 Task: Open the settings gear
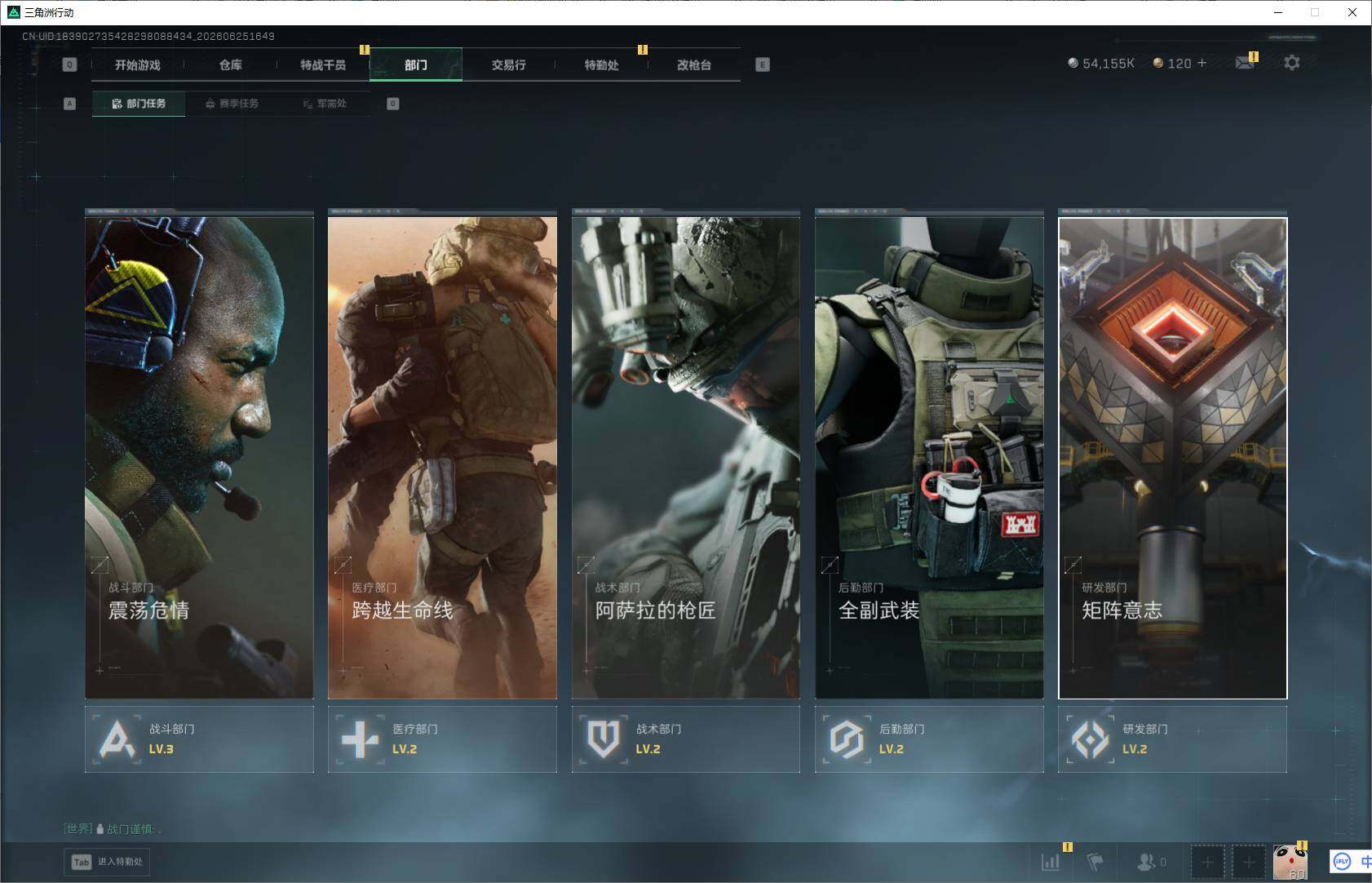pos(1292,63)
